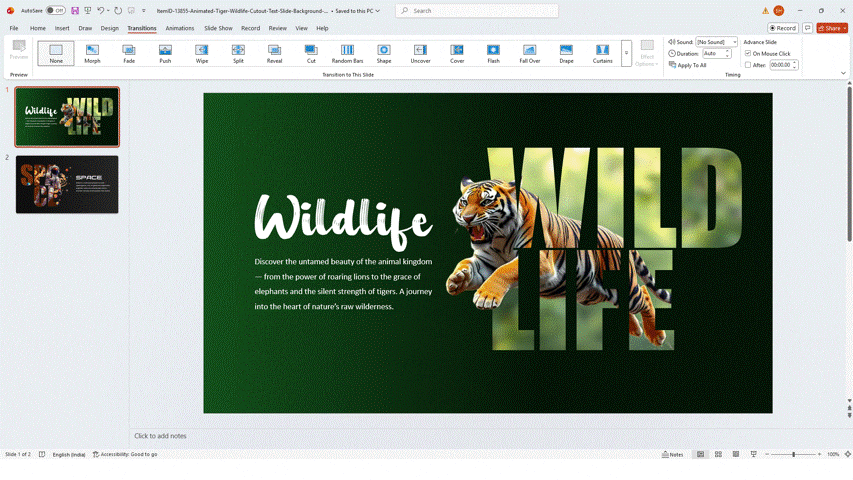Screen dimensions: 853x480
Task: Start Slide Show from status bar
Action: 753,454
